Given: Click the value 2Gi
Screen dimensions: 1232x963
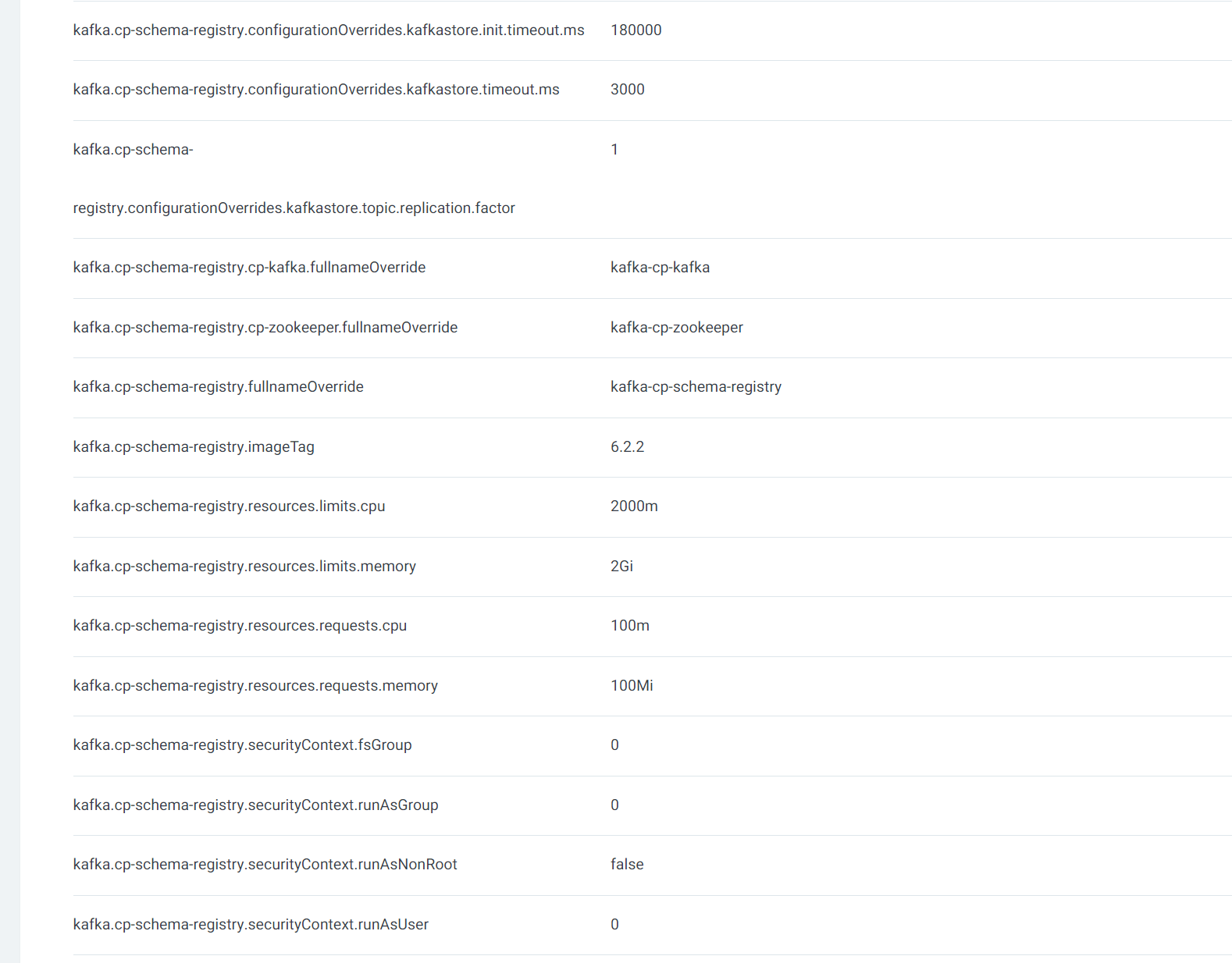Looking at the screenshot, I should pyautogui.click(x=621, y=567).
